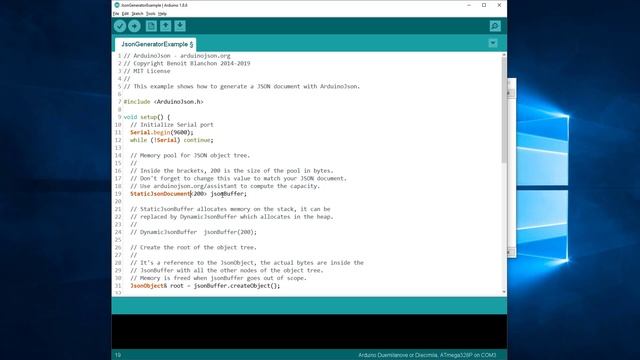Open a sketch with the Open icon

pyautogui.click(x=165, y=26)
